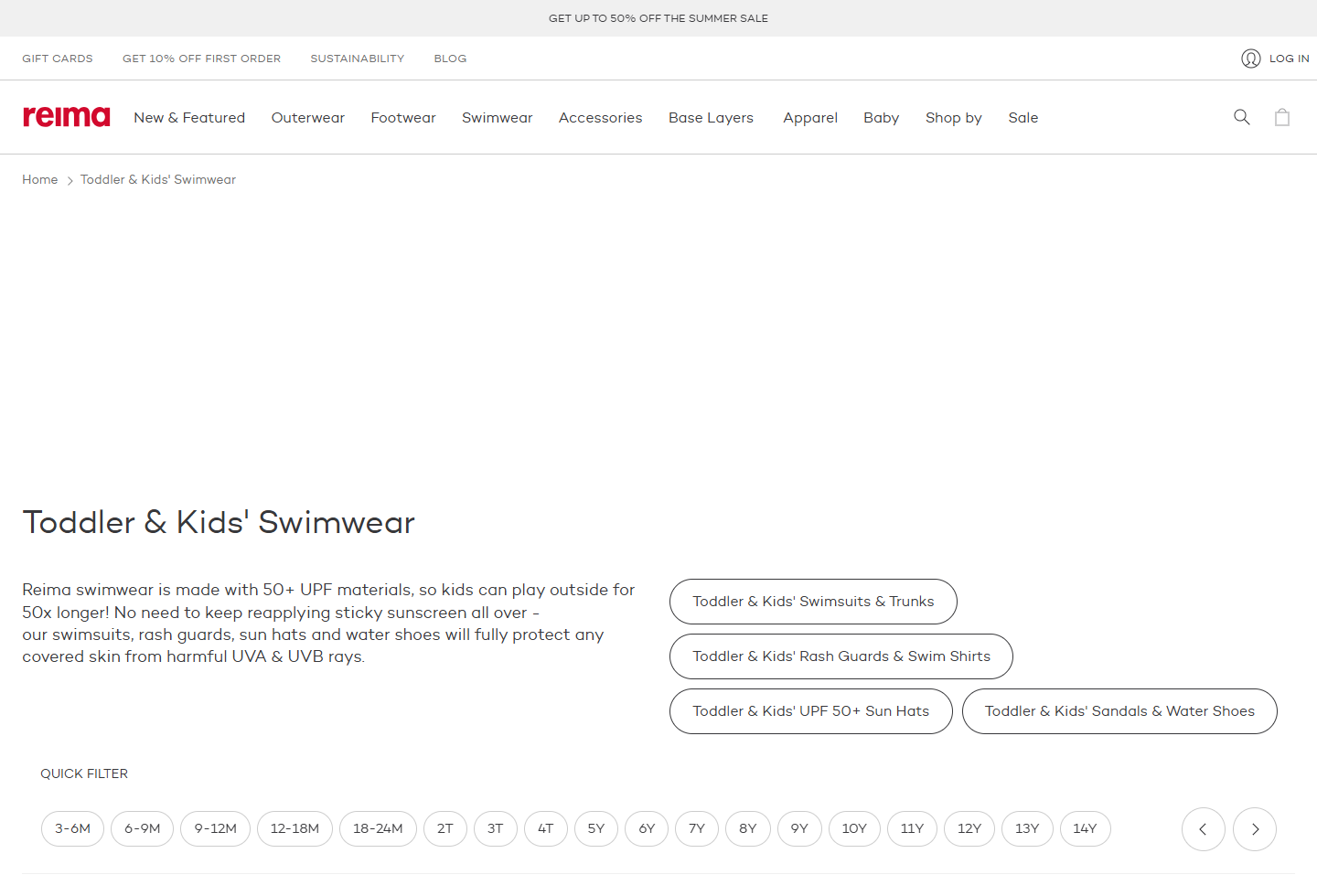1317x896 pixels.
Task: Select the 9Y size filter
Action: pos(799,829)
